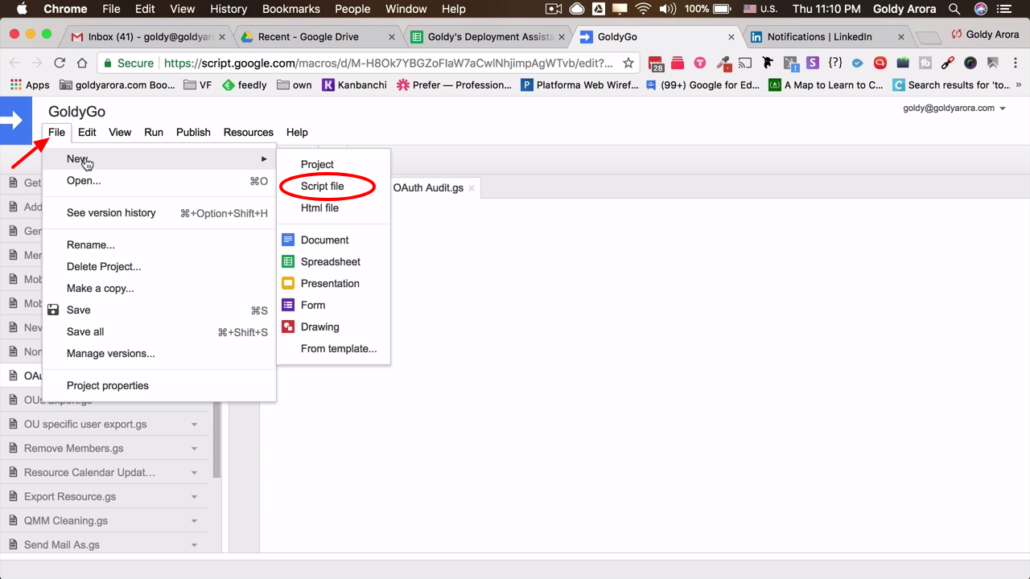
Task: Open the Resources menu
Action: pyautogui.click(x=248, y=132)
